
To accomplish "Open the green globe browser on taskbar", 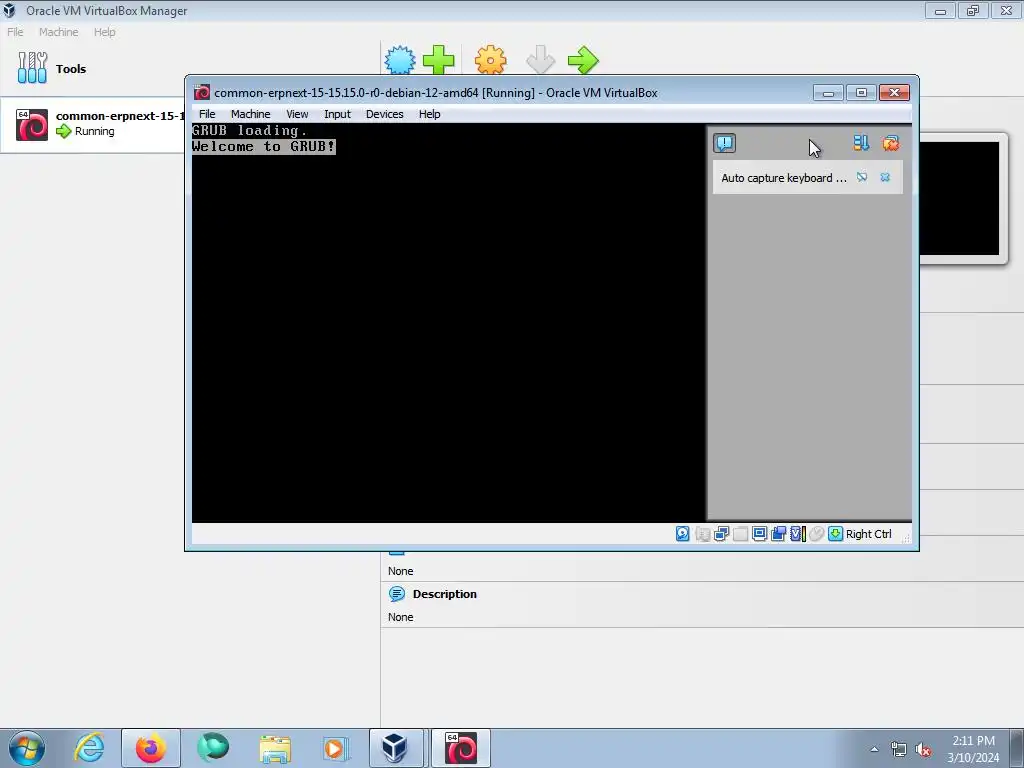I will click(213, 748).
